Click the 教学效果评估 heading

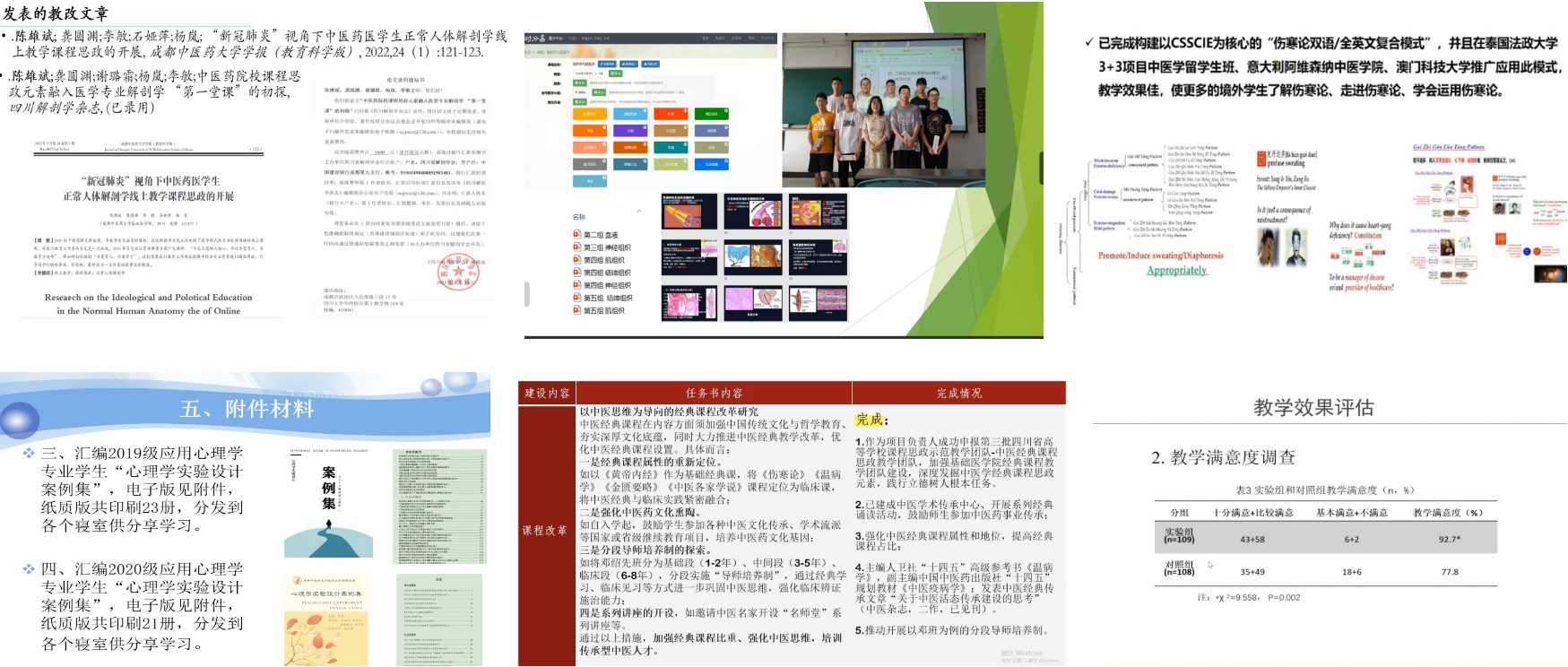1313,408
